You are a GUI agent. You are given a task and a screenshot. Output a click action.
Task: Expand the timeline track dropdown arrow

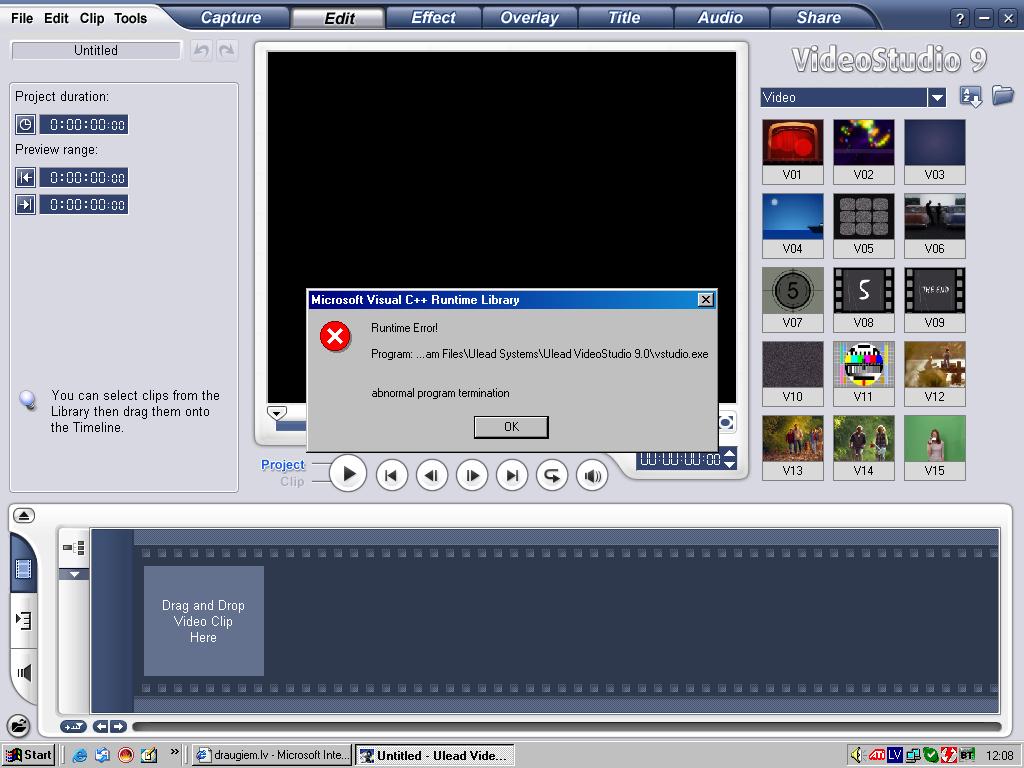[x=74, y=575]
